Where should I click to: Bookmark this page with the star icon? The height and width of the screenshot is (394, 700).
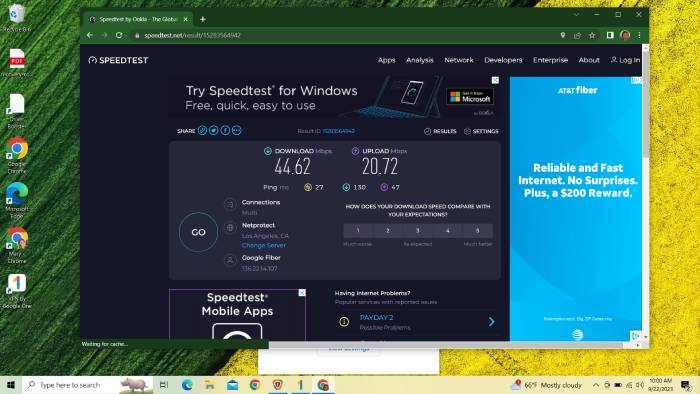592,35
